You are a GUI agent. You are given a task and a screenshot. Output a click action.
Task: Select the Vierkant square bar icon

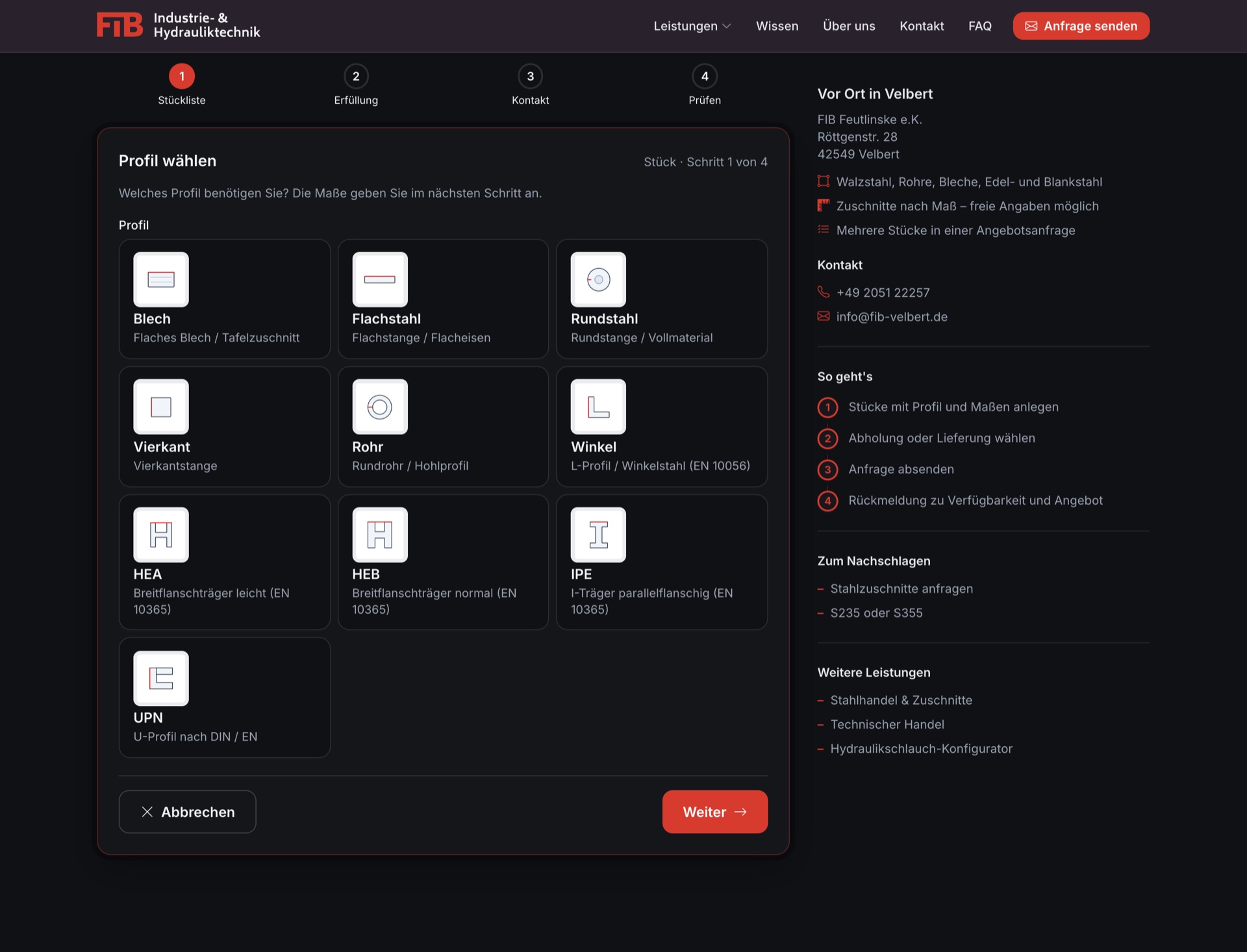161,407
